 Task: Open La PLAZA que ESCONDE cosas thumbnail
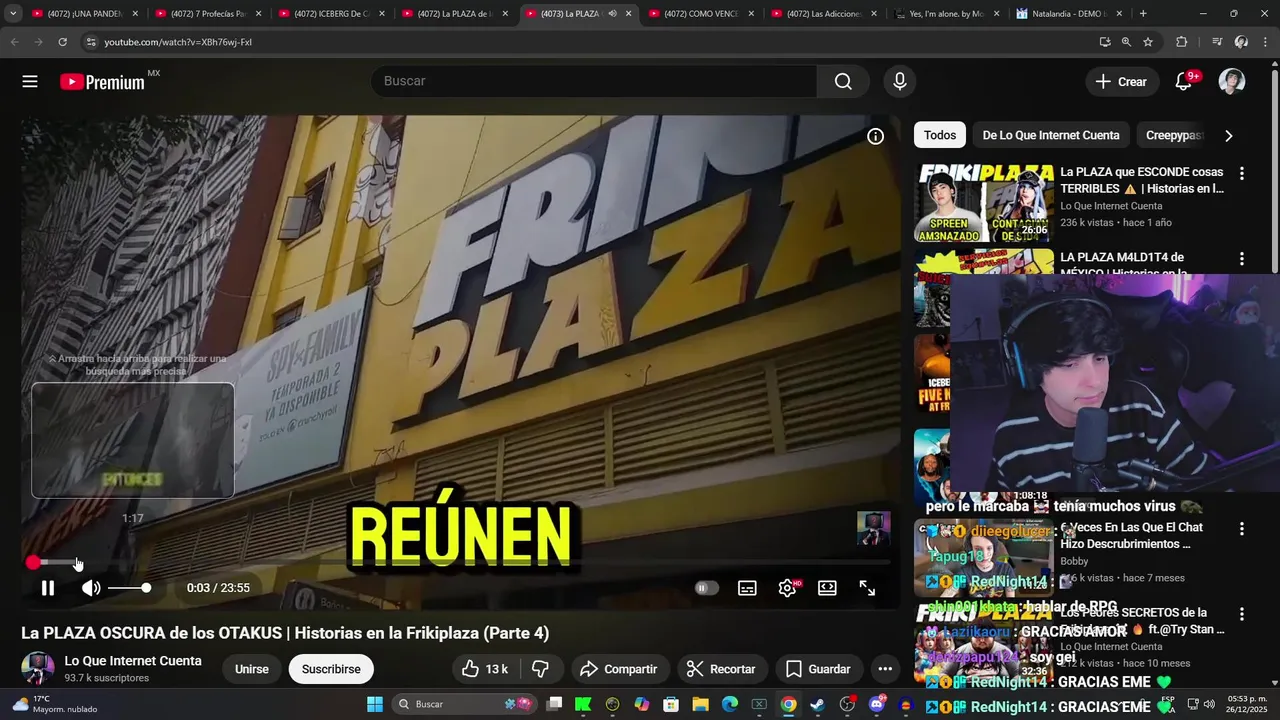click(x=984, y=203)
